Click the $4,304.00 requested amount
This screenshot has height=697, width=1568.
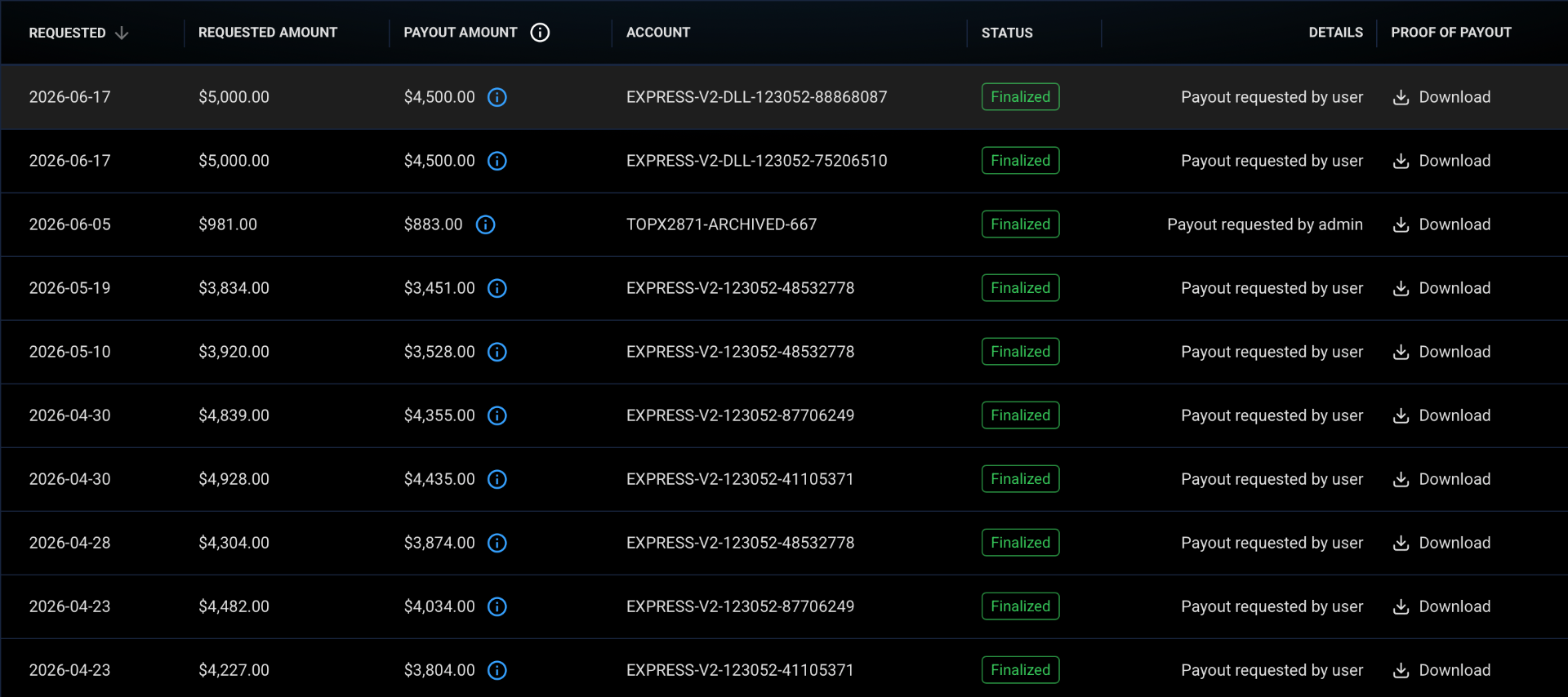234,543
